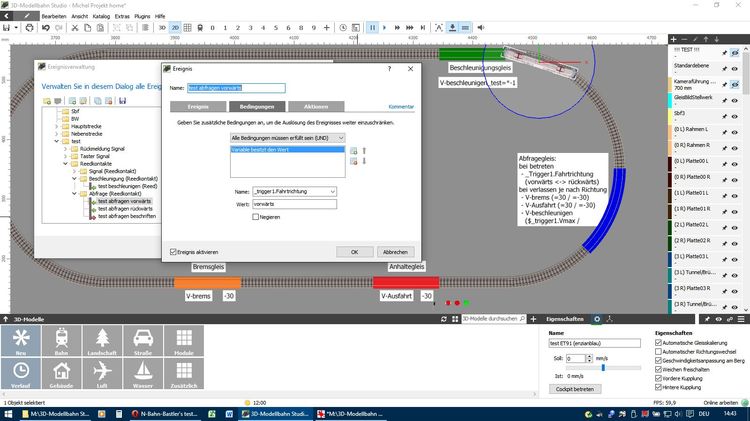Play the simulation at normal speed
Viewport: 750px width, 421px height.
pos(384,28)
